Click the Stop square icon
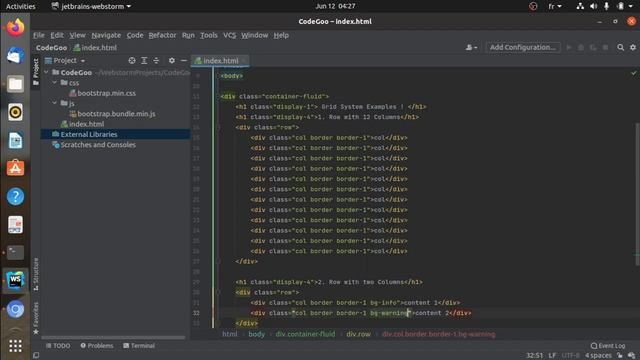The width and height of the screenshot is (640, 360). click(606, 47)
